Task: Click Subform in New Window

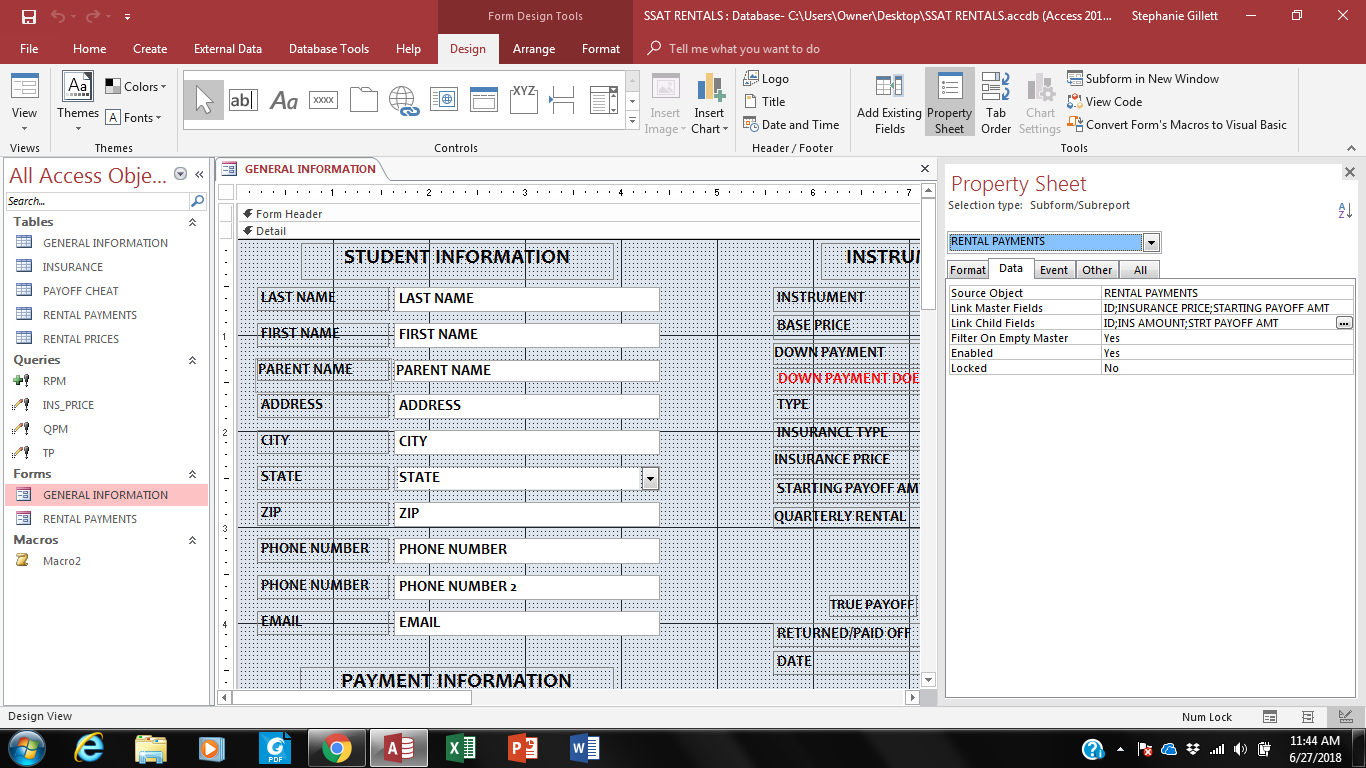Action: (x=1143, y=78)
